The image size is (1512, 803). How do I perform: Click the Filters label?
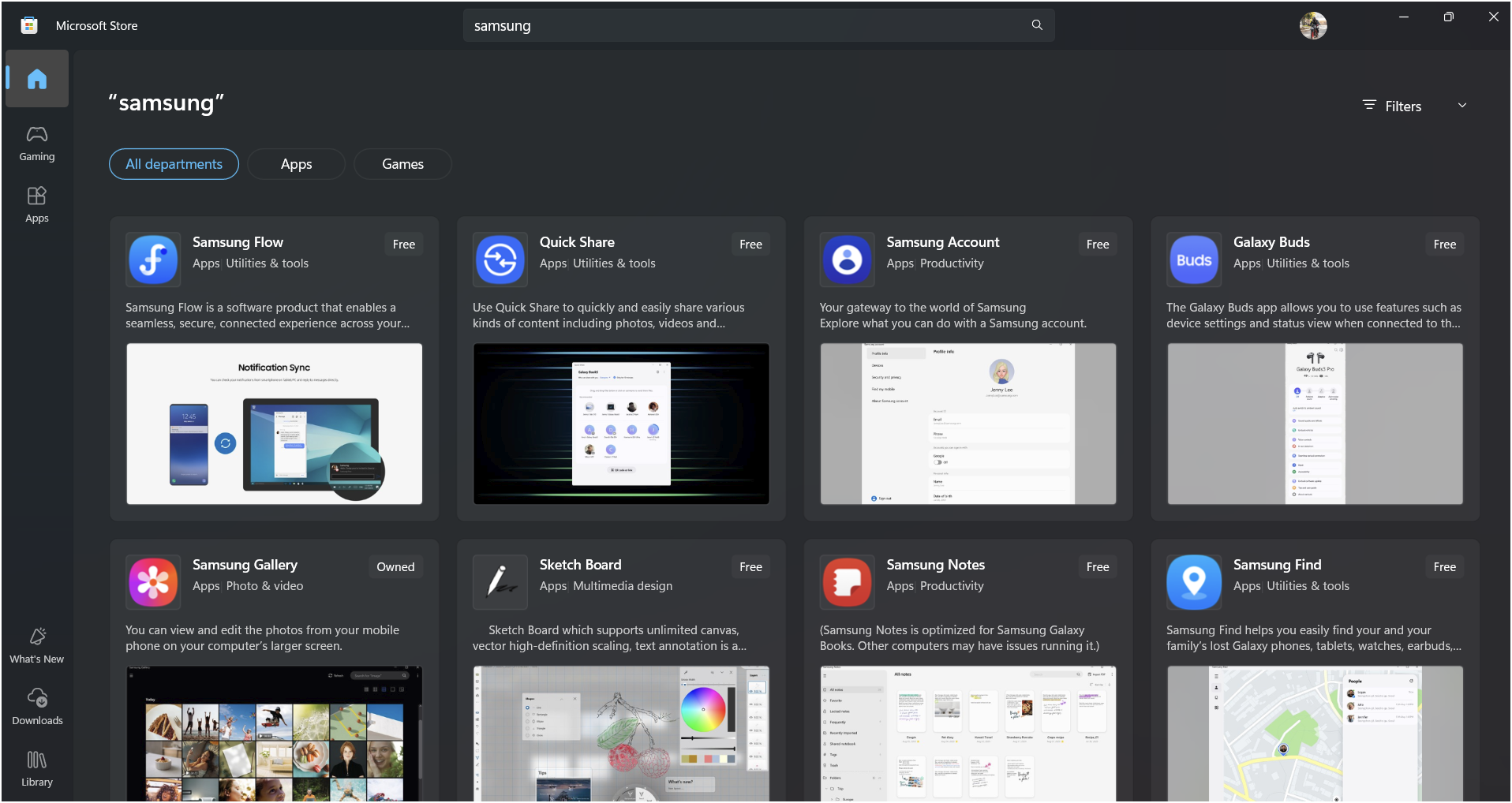tap(1403, 106)
